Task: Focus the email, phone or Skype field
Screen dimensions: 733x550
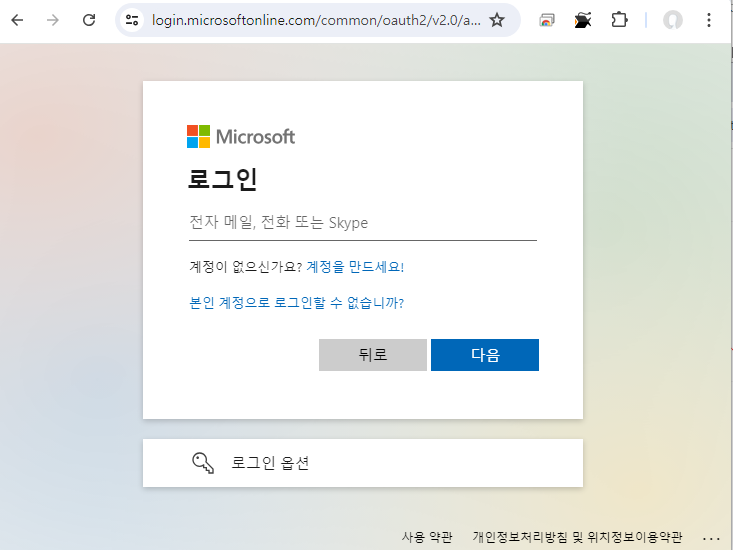Action: coord(363,223)
